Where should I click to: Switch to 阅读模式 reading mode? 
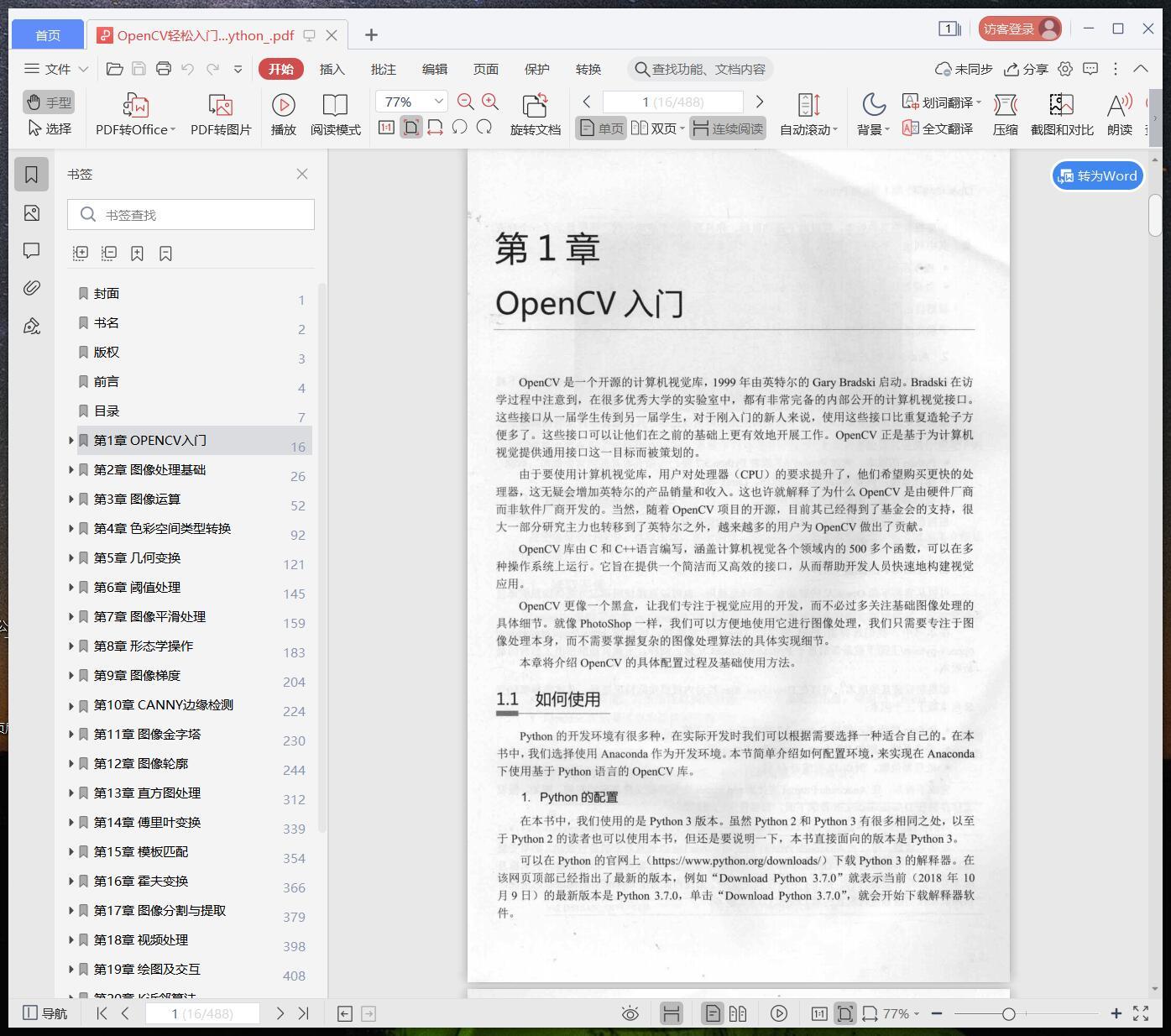(335, 115)
